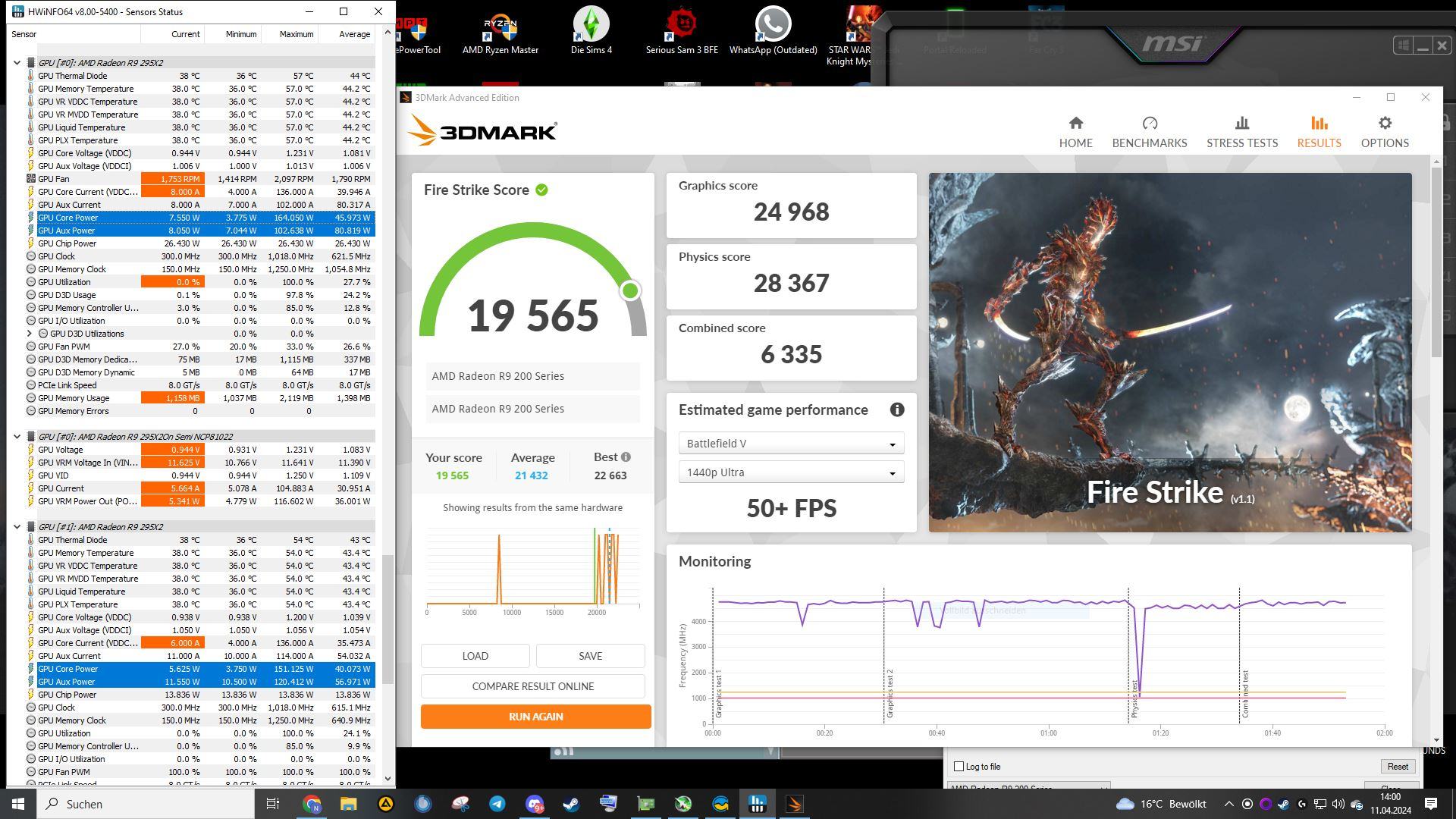The width and height of the screenshot is (1456, 819).
Task: Click COMPARE RESULT ONLINE
Action: coord(532,686)
